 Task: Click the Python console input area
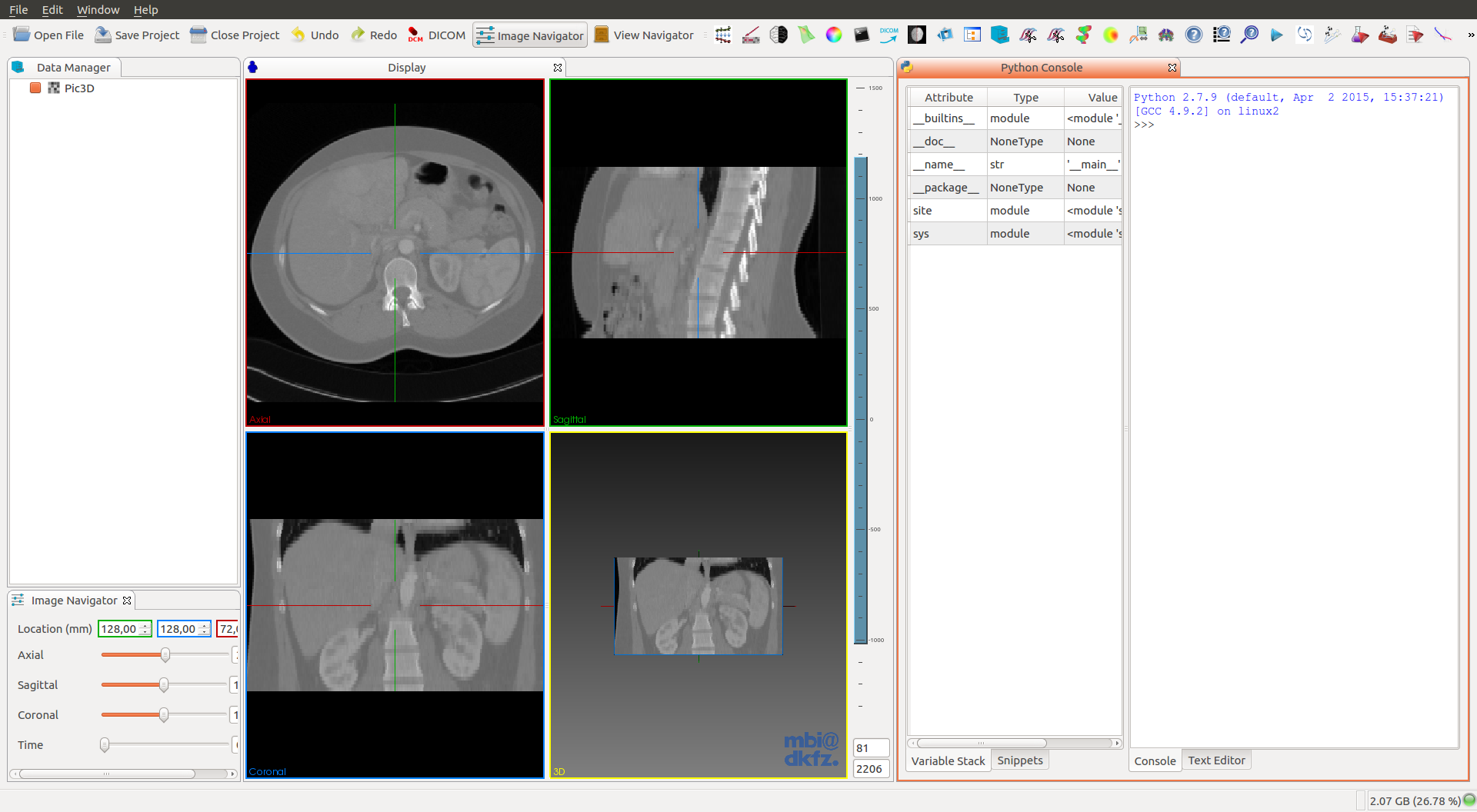coord(1294,419)
